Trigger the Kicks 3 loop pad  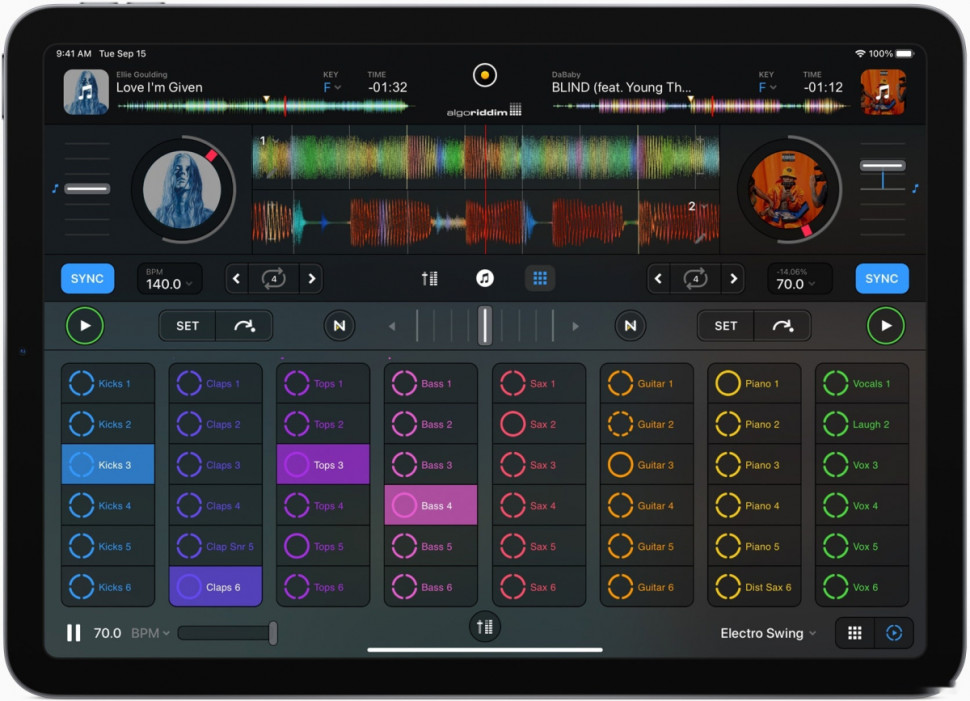point(108,464)
